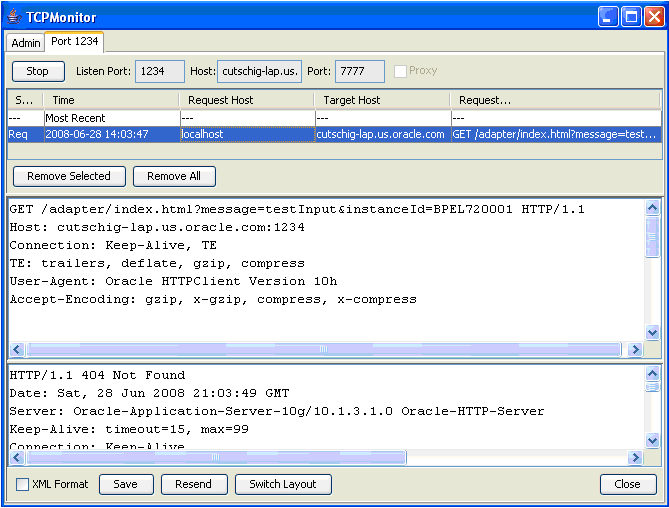Click the response pane scroll right arrow
Viewport: 669px width, 508px height.
tap(635, 458)
